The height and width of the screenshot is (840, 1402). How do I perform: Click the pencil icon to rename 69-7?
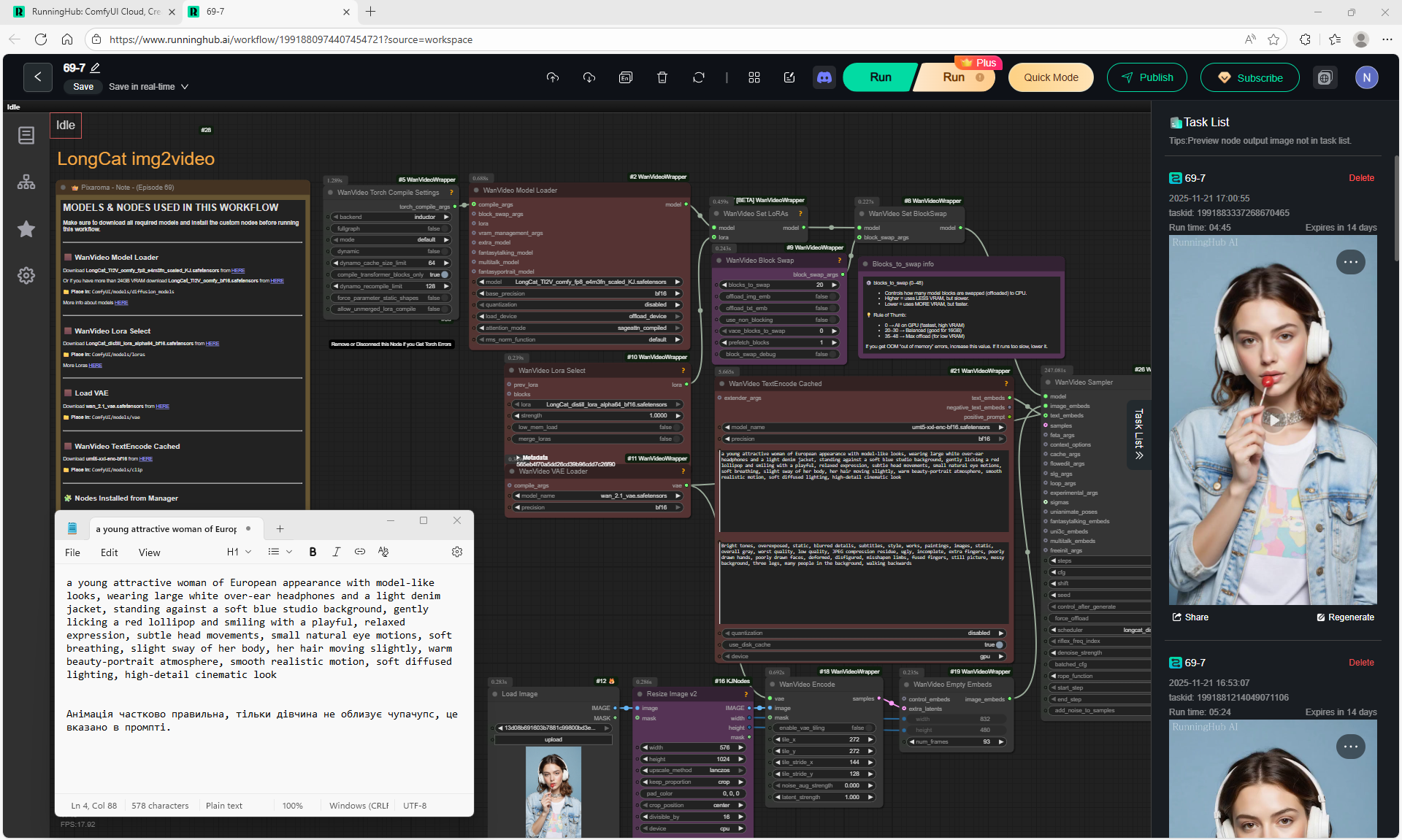pos(95,68)
